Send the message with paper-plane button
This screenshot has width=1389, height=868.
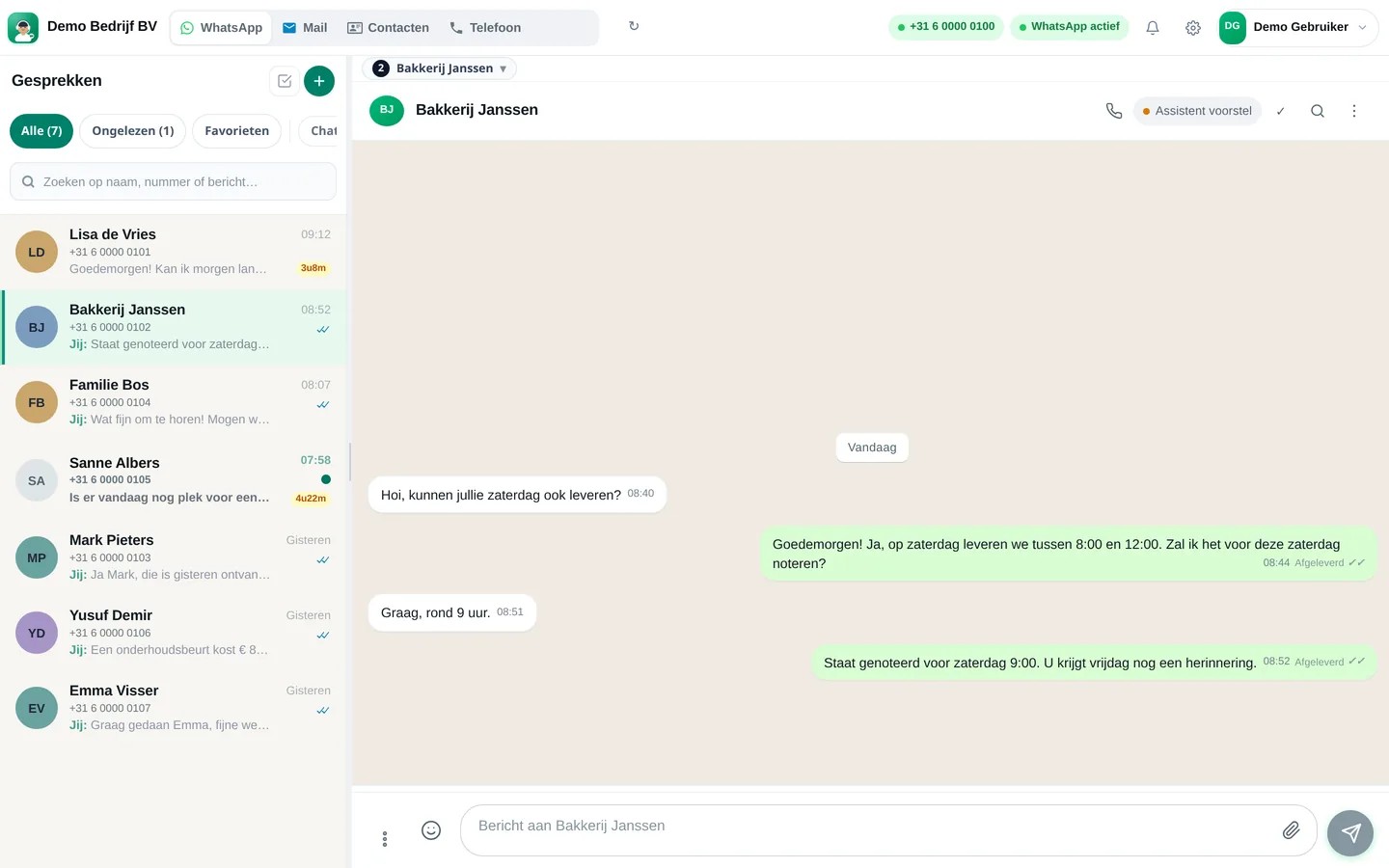[1350, 833]
